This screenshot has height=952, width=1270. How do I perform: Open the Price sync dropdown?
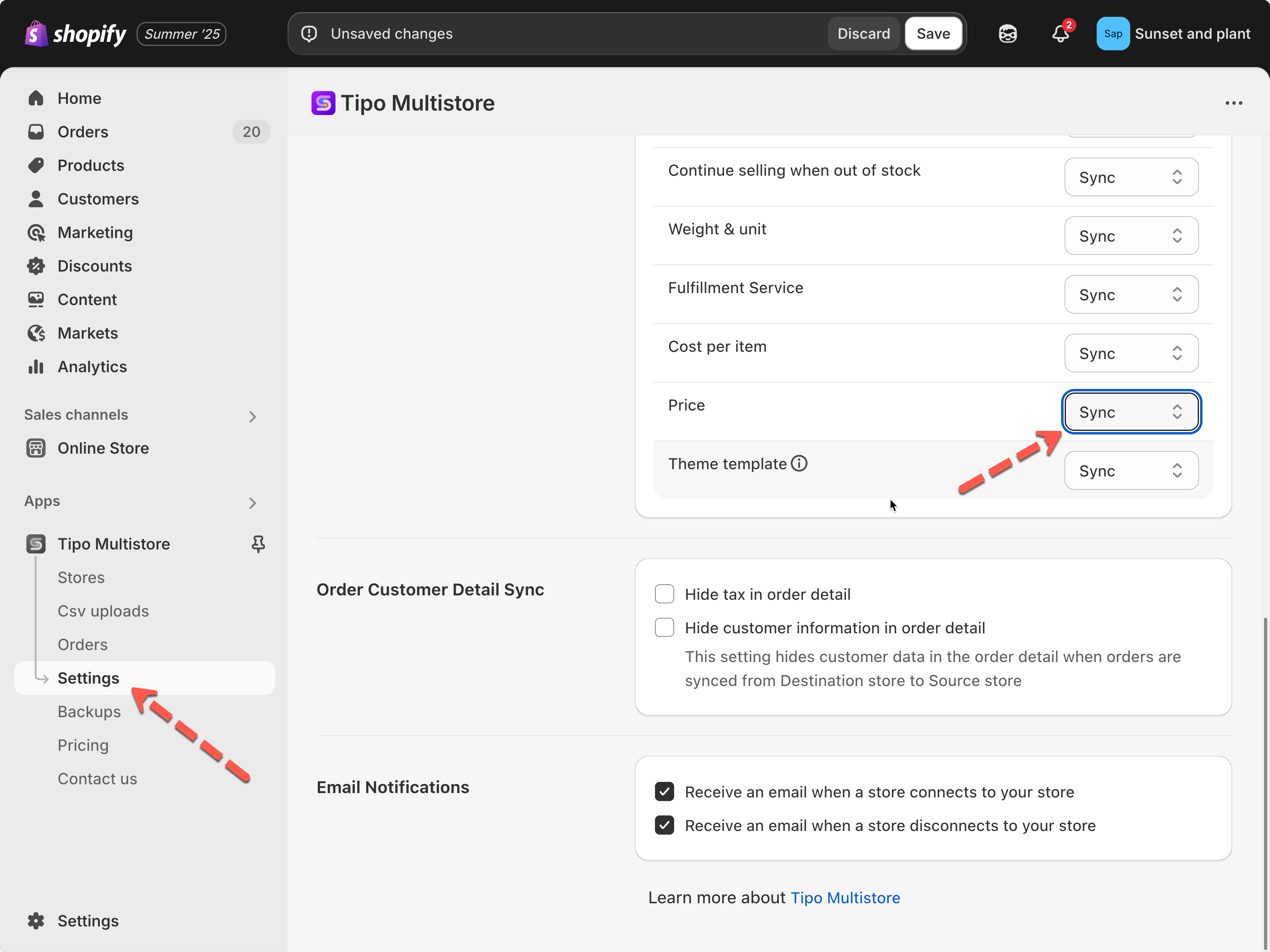[x=1131, y=412]
